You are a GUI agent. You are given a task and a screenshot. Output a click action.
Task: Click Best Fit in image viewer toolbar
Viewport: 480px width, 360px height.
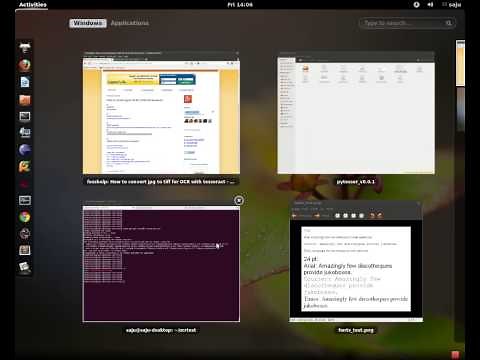[362, 216]
